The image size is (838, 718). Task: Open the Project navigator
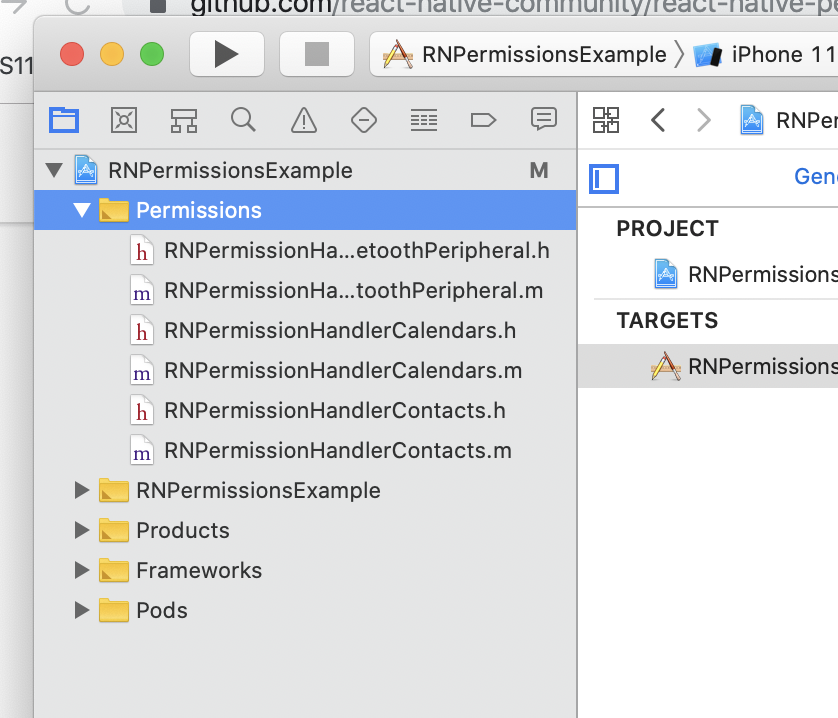point(64,120)
